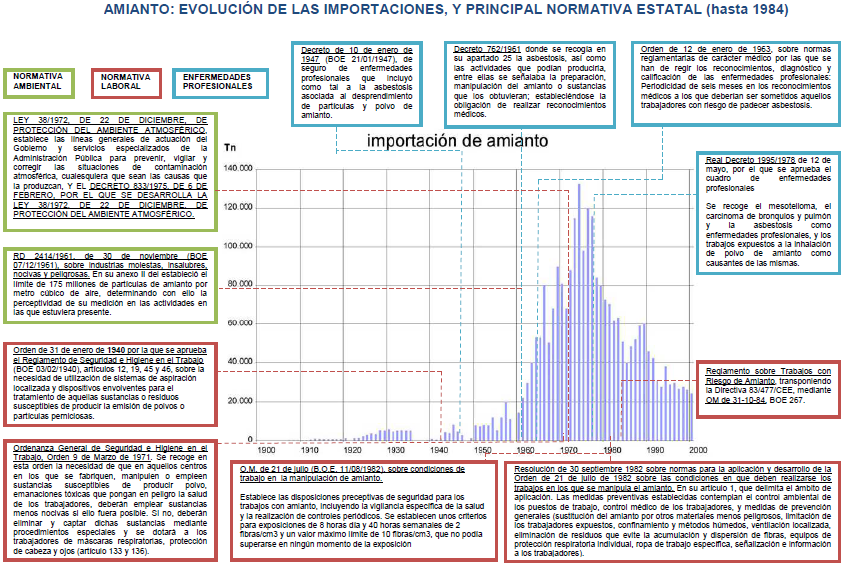Click the green NORMATIVA AMBIENTAL legend box
Viewport: 848px width, 569px height.
tap(39, 83)
